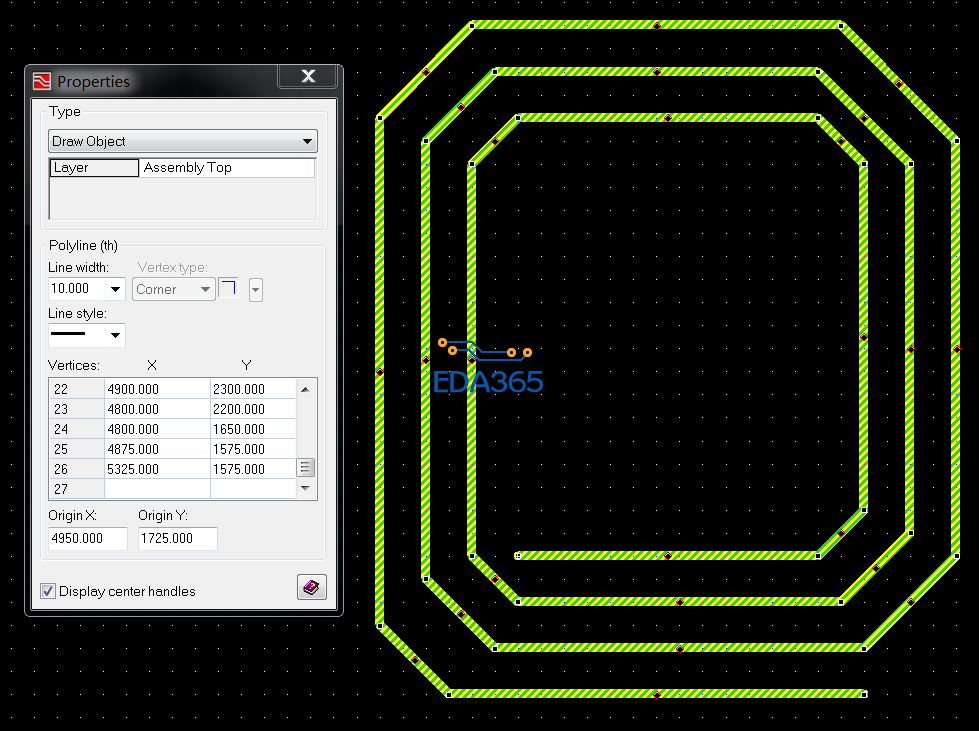The image size is (979, 731).
Task: Open the Vertex type Corner dropdown
Action: click(174, 290)
